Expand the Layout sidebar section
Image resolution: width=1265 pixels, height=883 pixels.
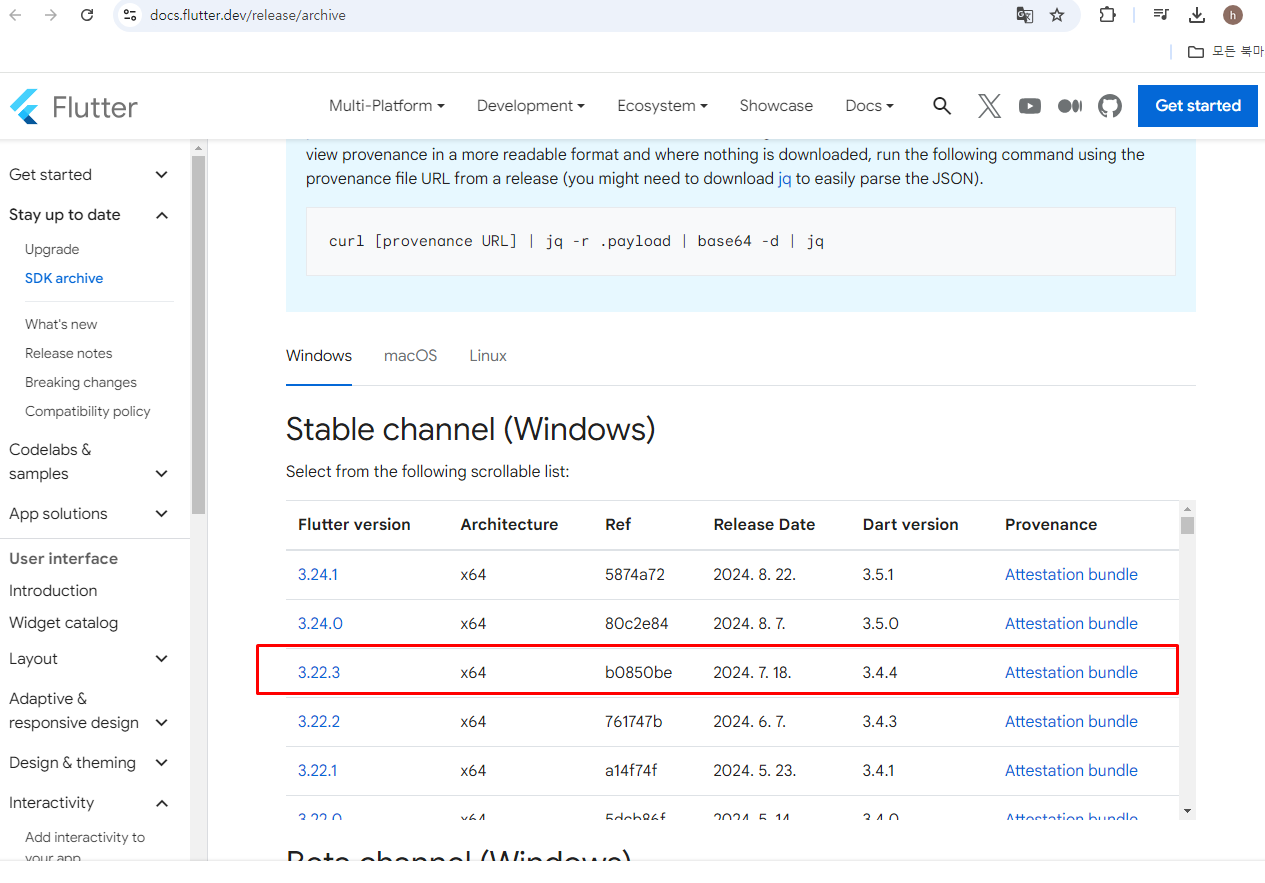point(90,659)
